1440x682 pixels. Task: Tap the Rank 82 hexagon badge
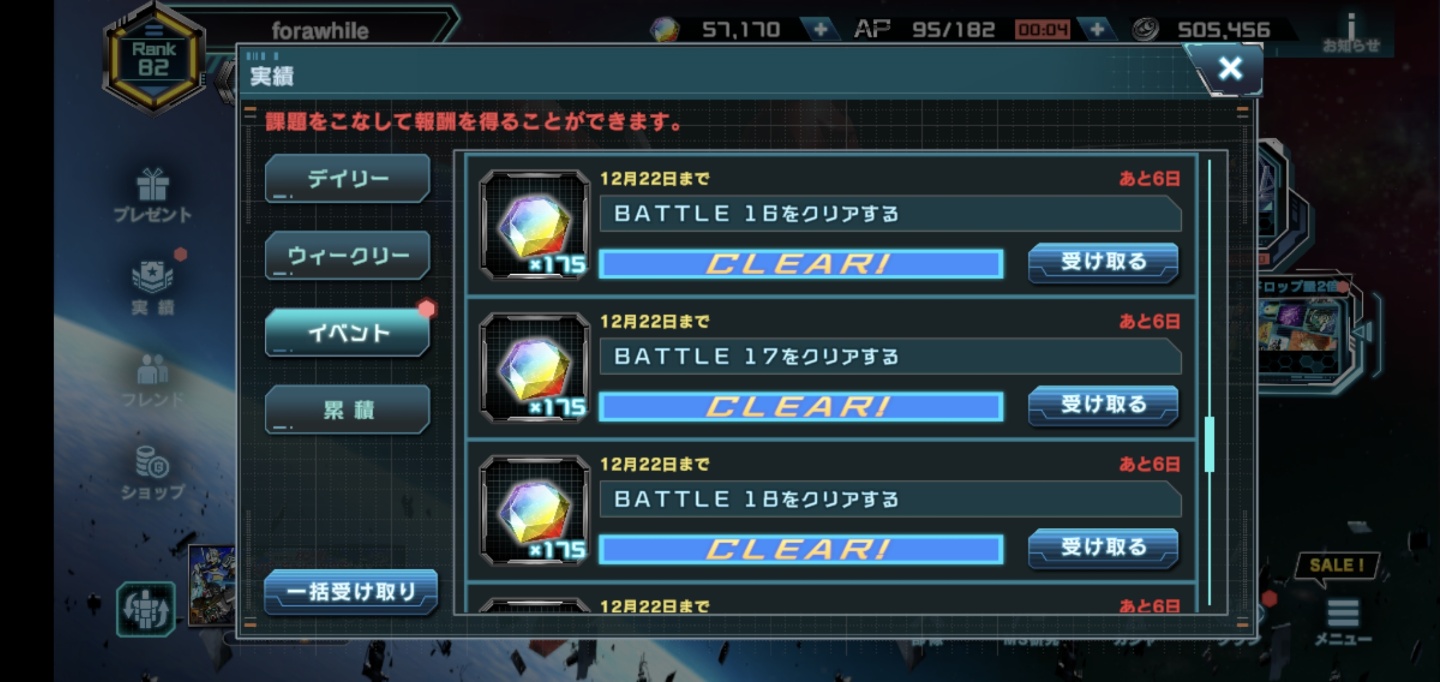pos(153,58)
